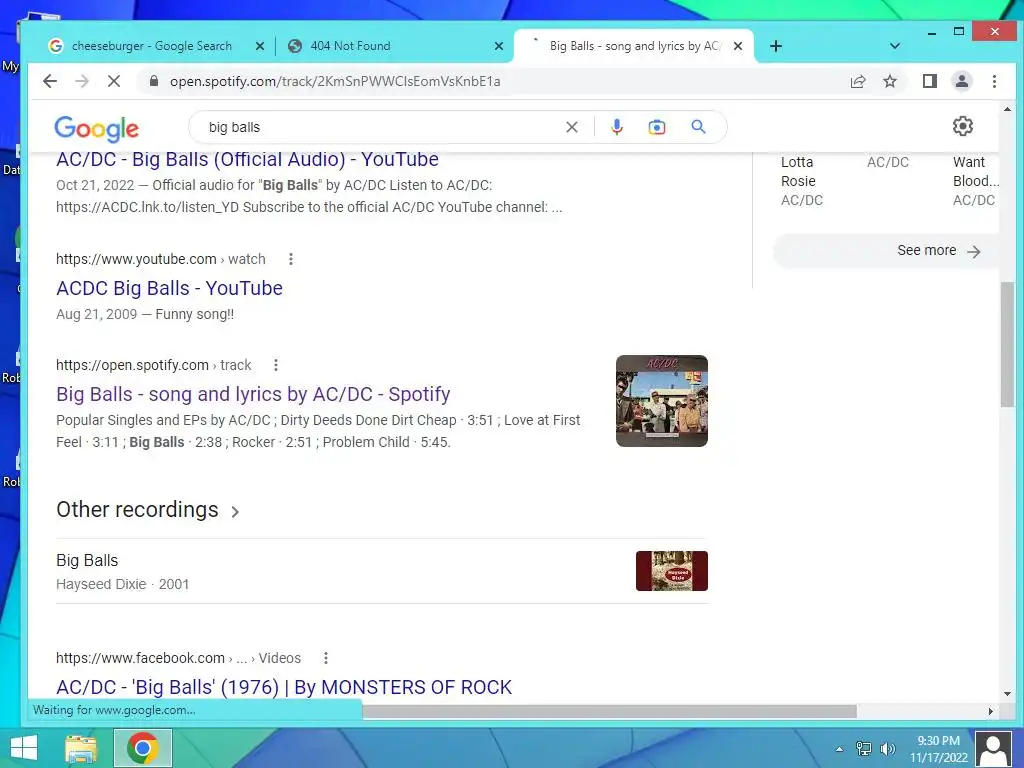Screen dimensions: 1024x768
Task: Click the vertical scrollbar thumb
Action: click(1006, 344)
